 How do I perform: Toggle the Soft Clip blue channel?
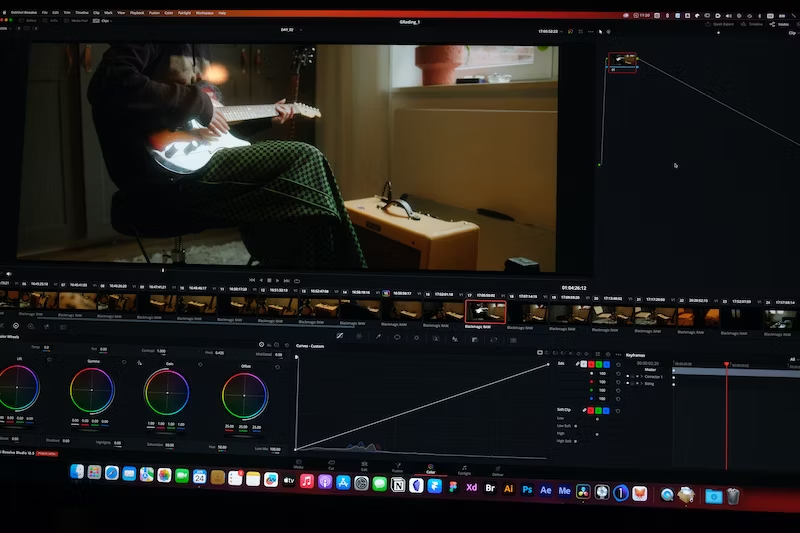pos(606,411)
